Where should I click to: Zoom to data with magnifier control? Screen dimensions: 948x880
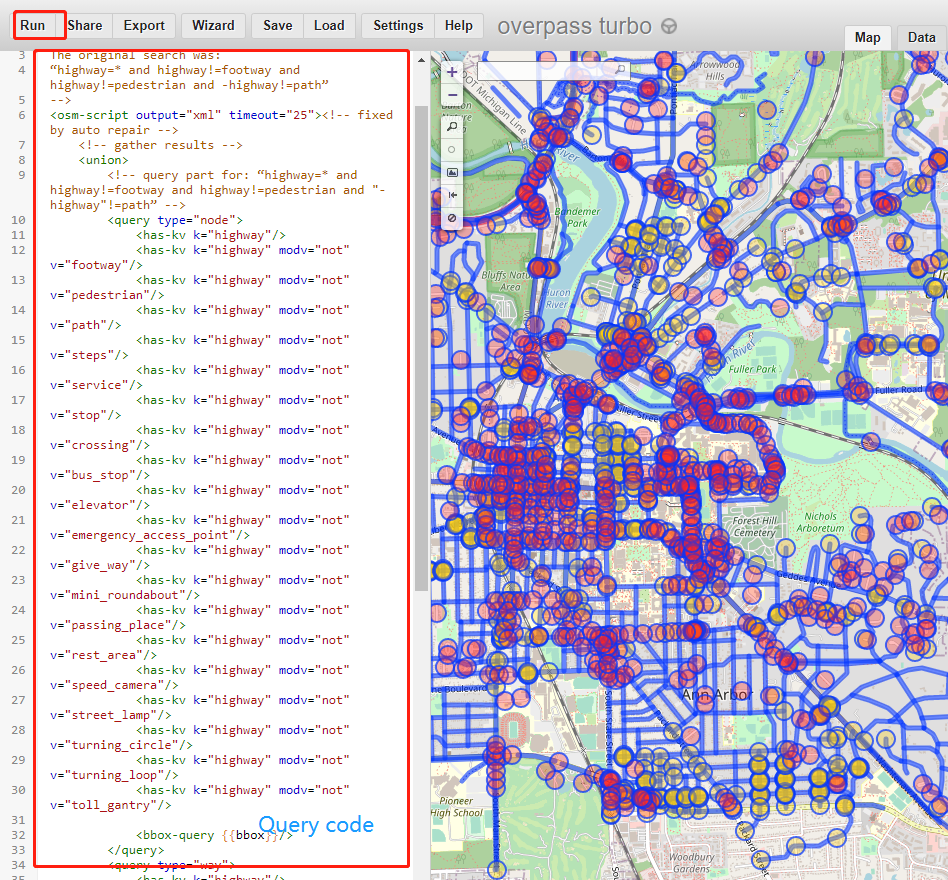[452, 126]
